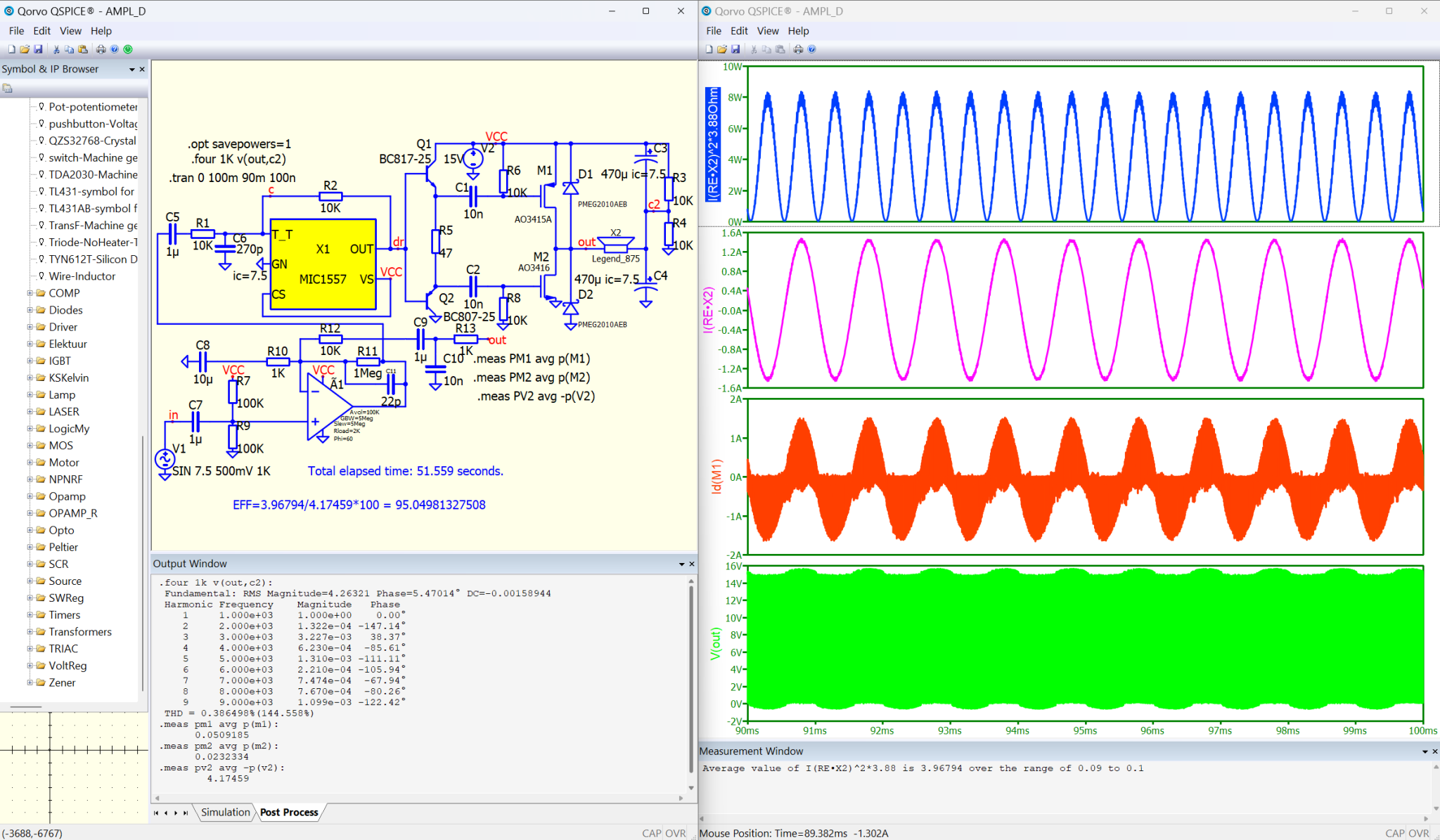
Task: Open View menu in schematic window
Action: pos(70,31)
